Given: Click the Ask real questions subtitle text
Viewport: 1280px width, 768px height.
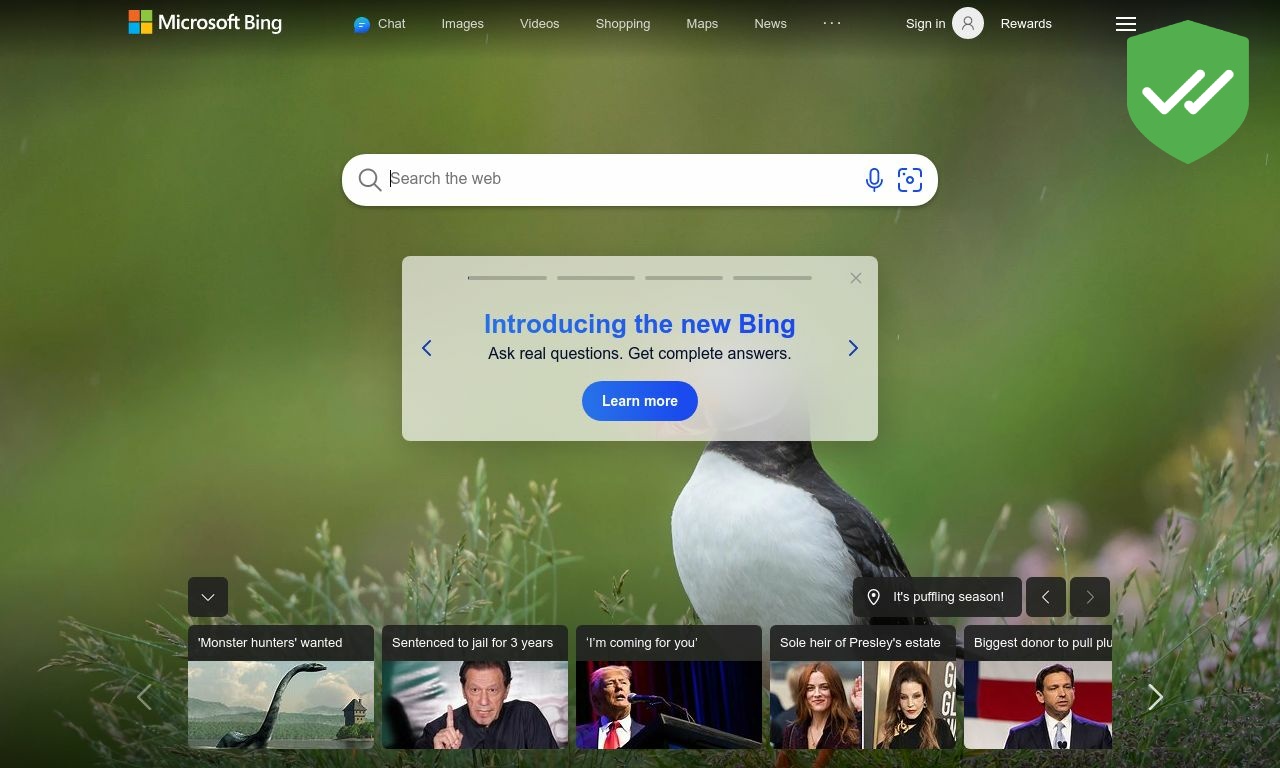Looking at the screenshot, I should (640, 353).
